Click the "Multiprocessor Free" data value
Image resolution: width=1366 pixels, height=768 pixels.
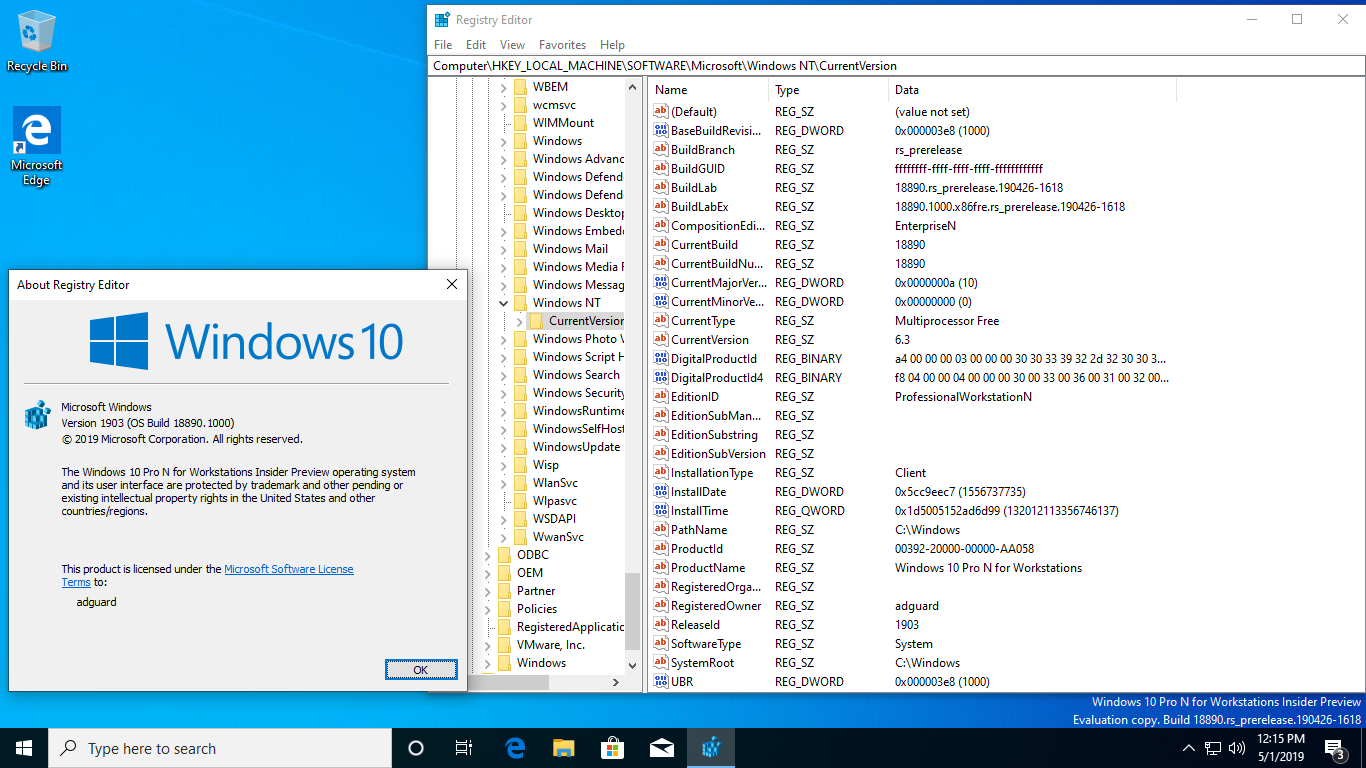pos(947,321)
